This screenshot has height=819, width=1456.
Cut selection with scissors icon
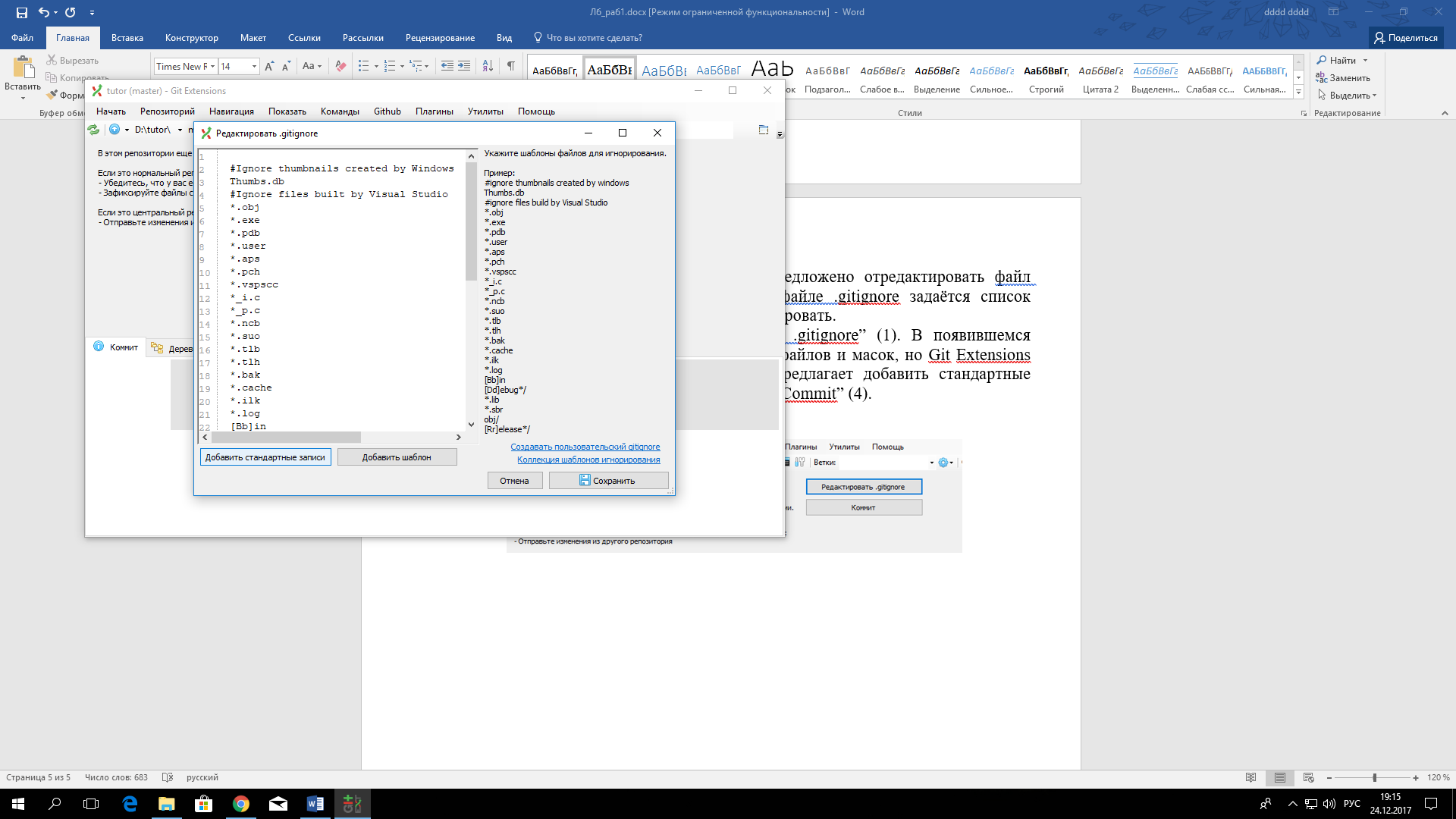click(x=52, y=60)
